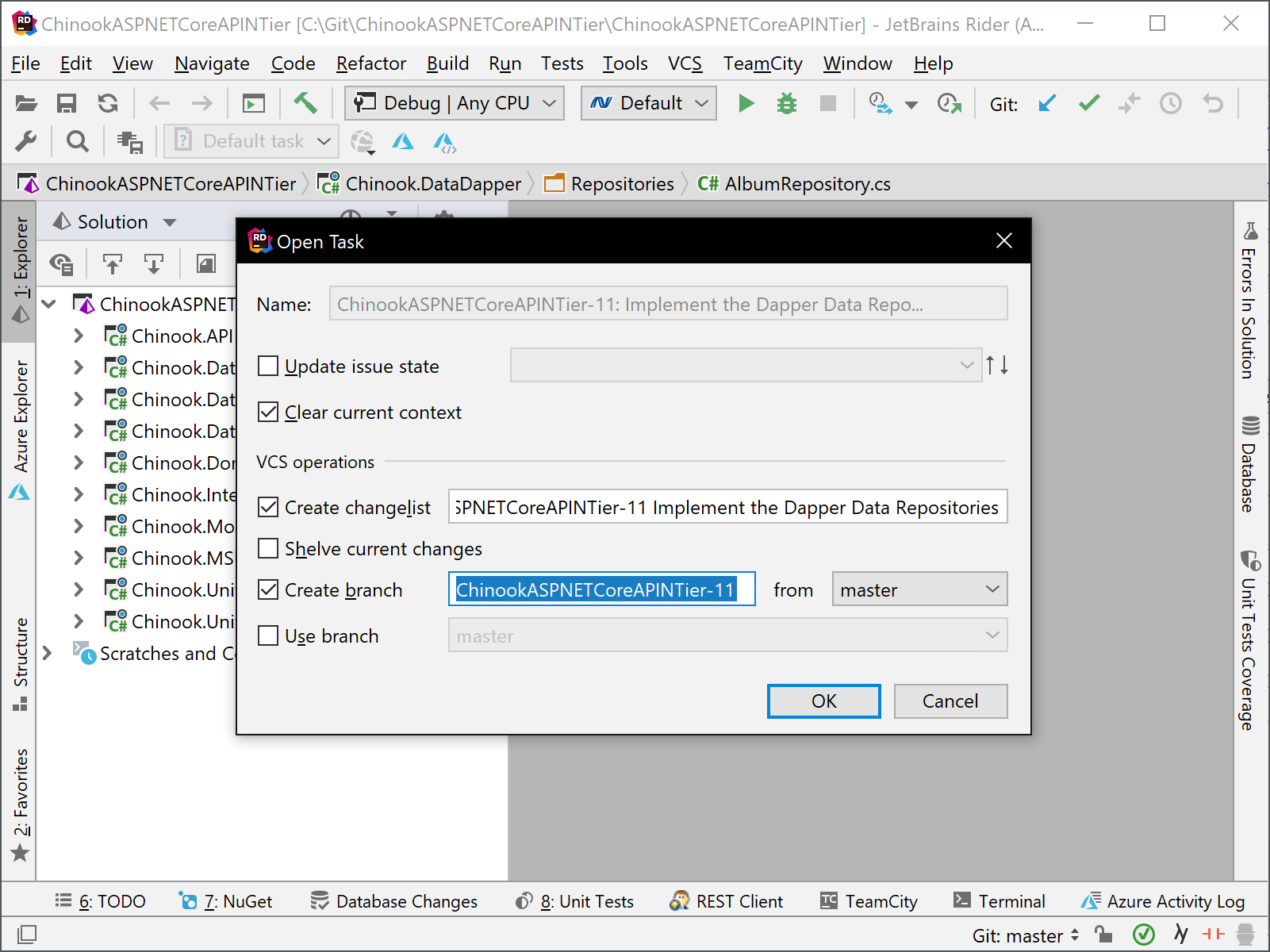Click the Git revert arrow icon
The height and width of the screenshot is (952, 1270).
(x=1213, y=103)
